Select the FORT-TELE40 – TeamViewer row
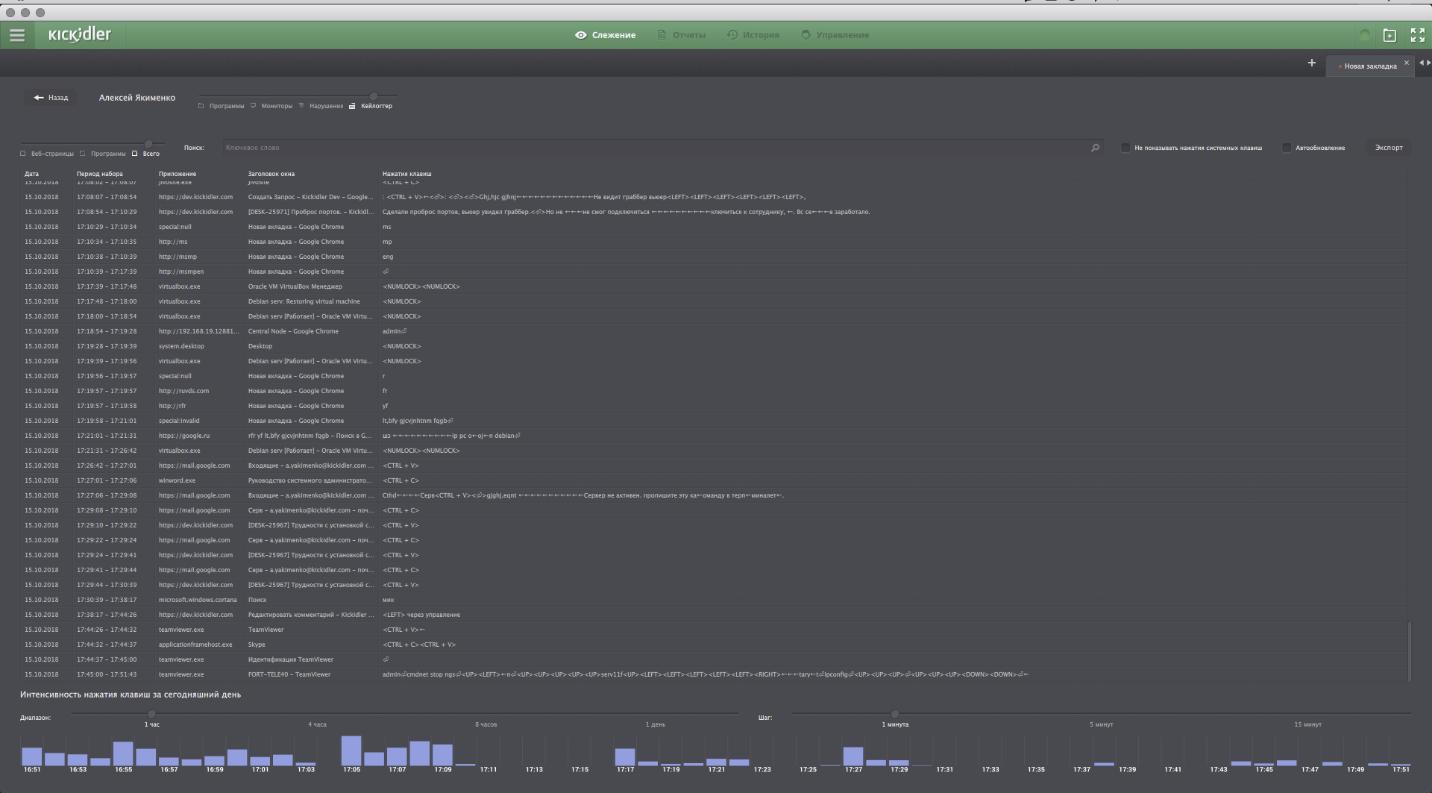The image size is (1432, 793). tap(712, 675)
